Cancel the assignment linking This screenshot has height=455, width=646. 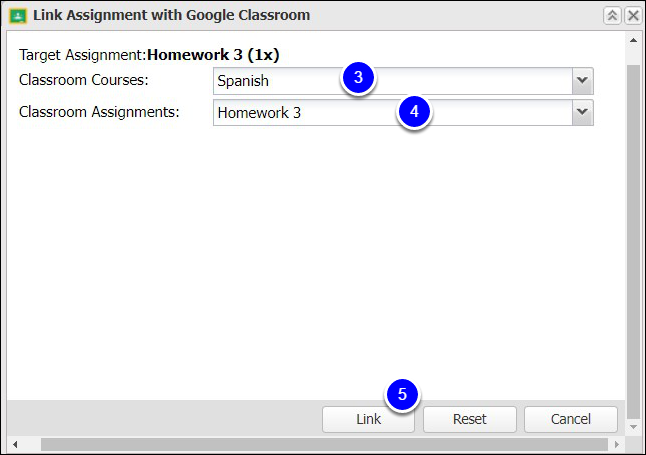(571, 419)
